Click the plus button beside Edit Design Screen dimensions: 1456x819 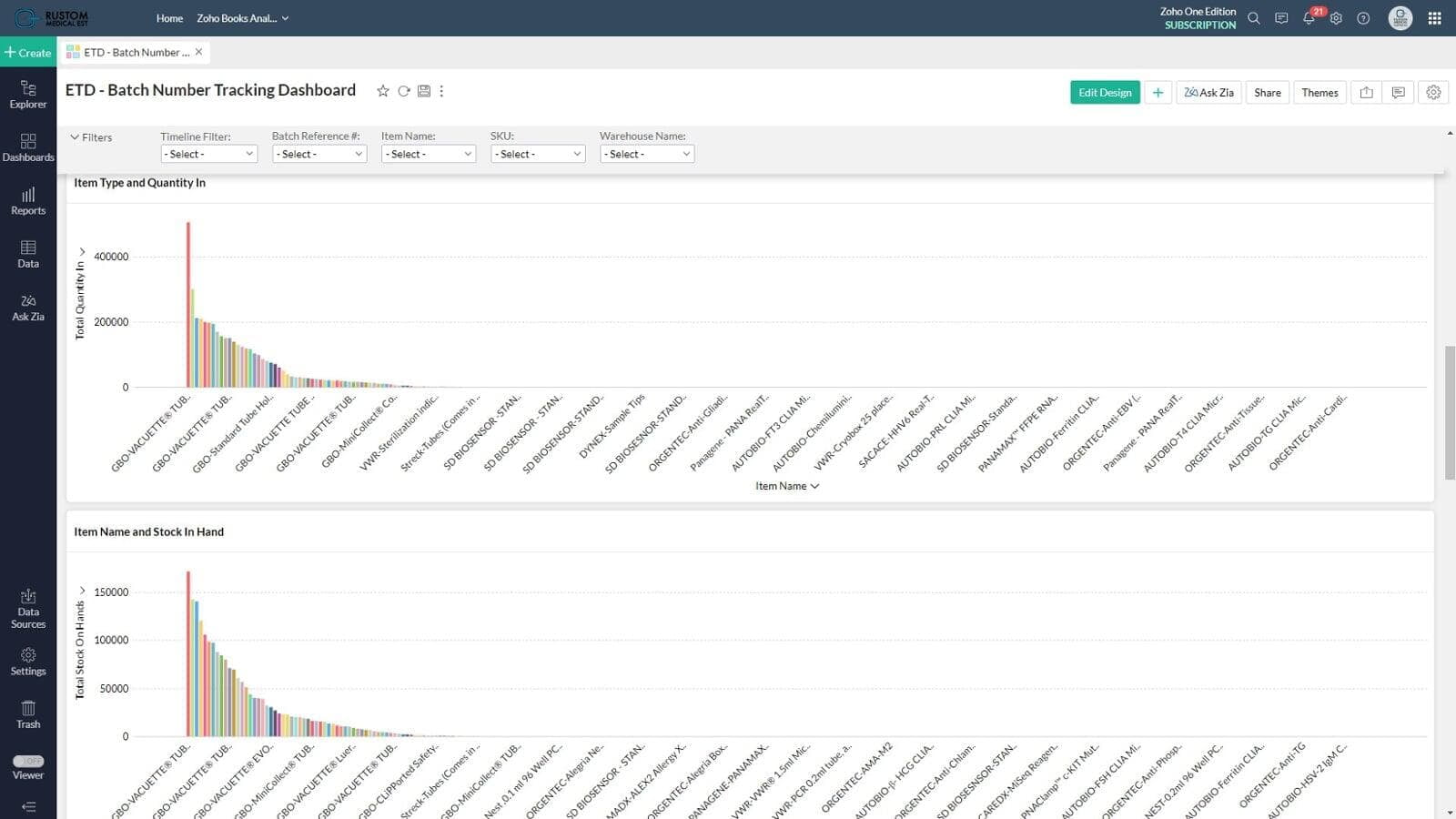(x=1158, y=92)
